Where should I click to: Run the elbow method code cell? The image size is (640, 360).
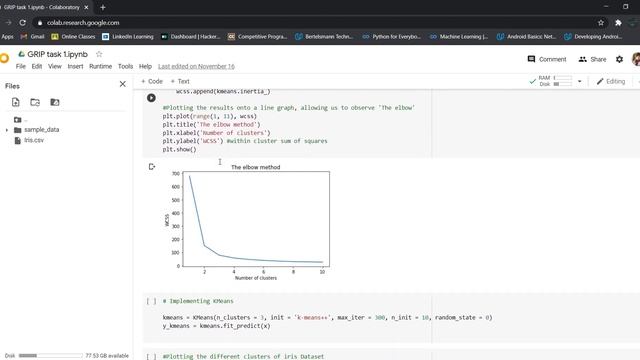pos(151,98)
